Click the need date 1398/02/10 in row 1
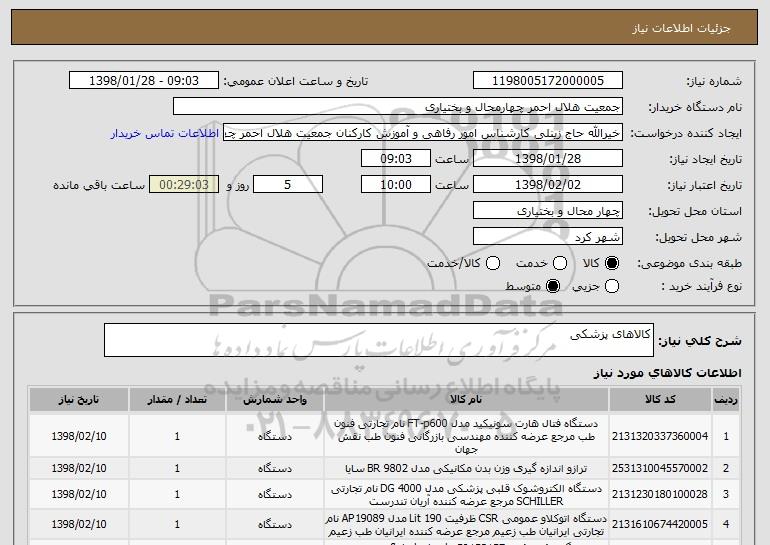This screenshot has width=770, height=545. tap(79, 436)
